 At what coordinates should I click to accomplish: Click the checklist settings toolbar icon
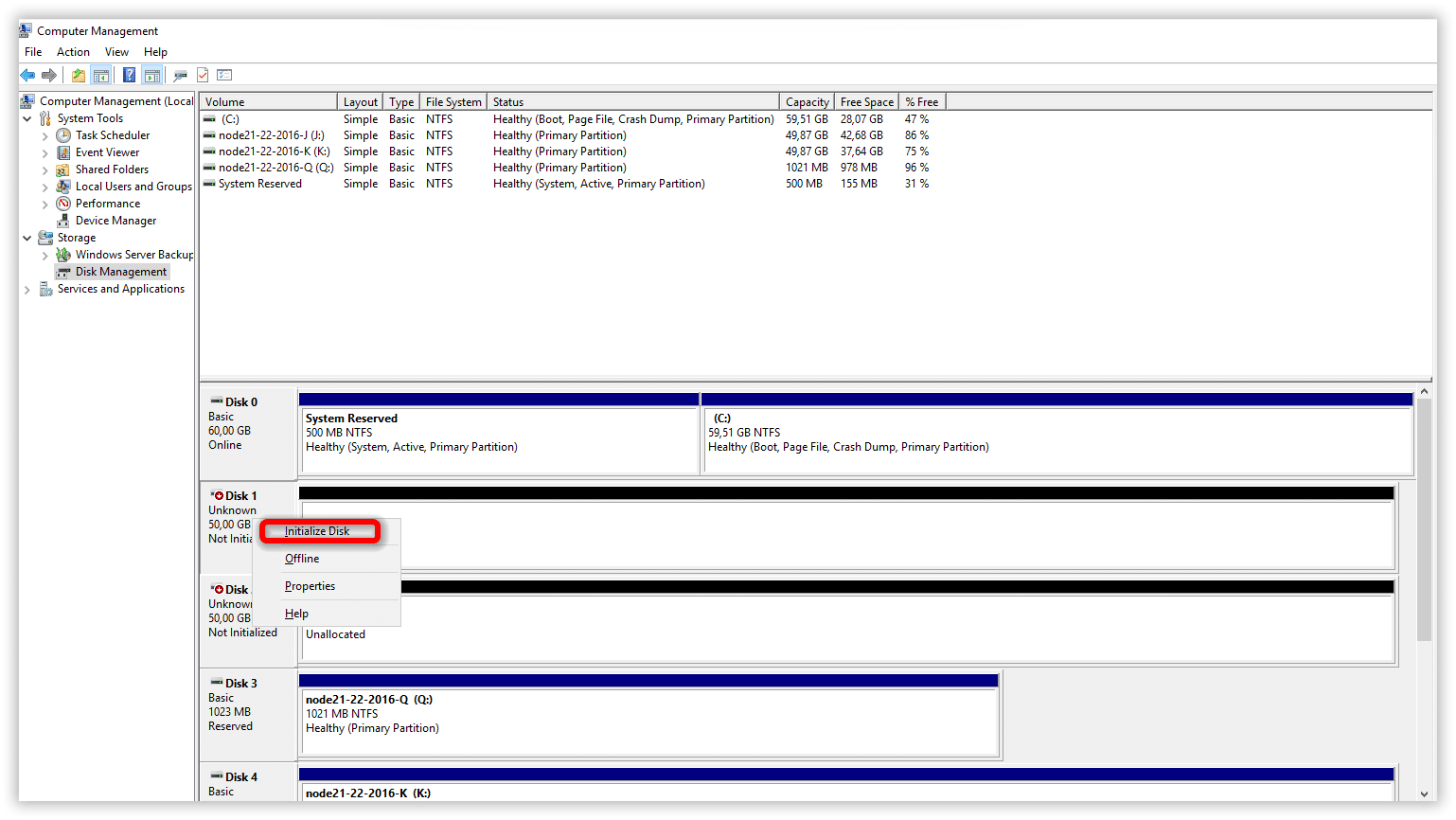[x=224, y=75]
